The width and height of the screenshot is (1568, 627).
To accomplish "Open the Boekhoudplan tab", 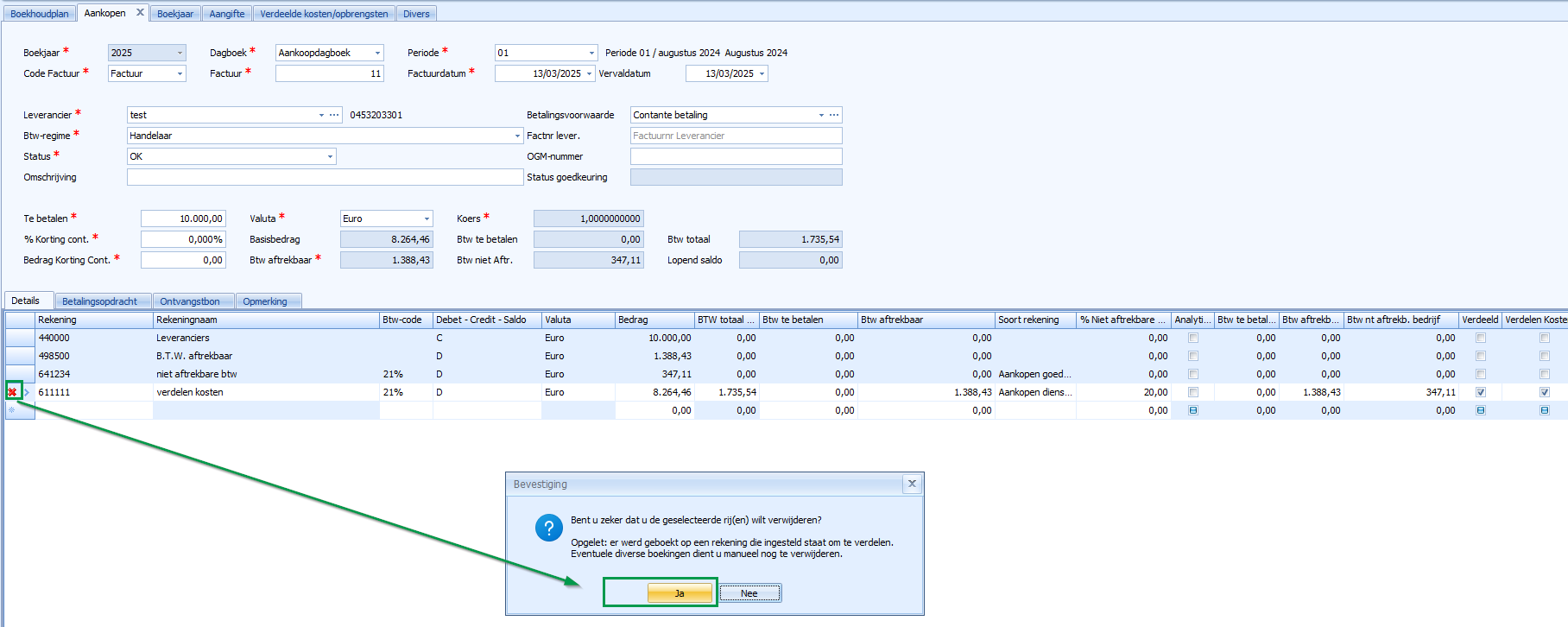I will click(x=40, y=14).
